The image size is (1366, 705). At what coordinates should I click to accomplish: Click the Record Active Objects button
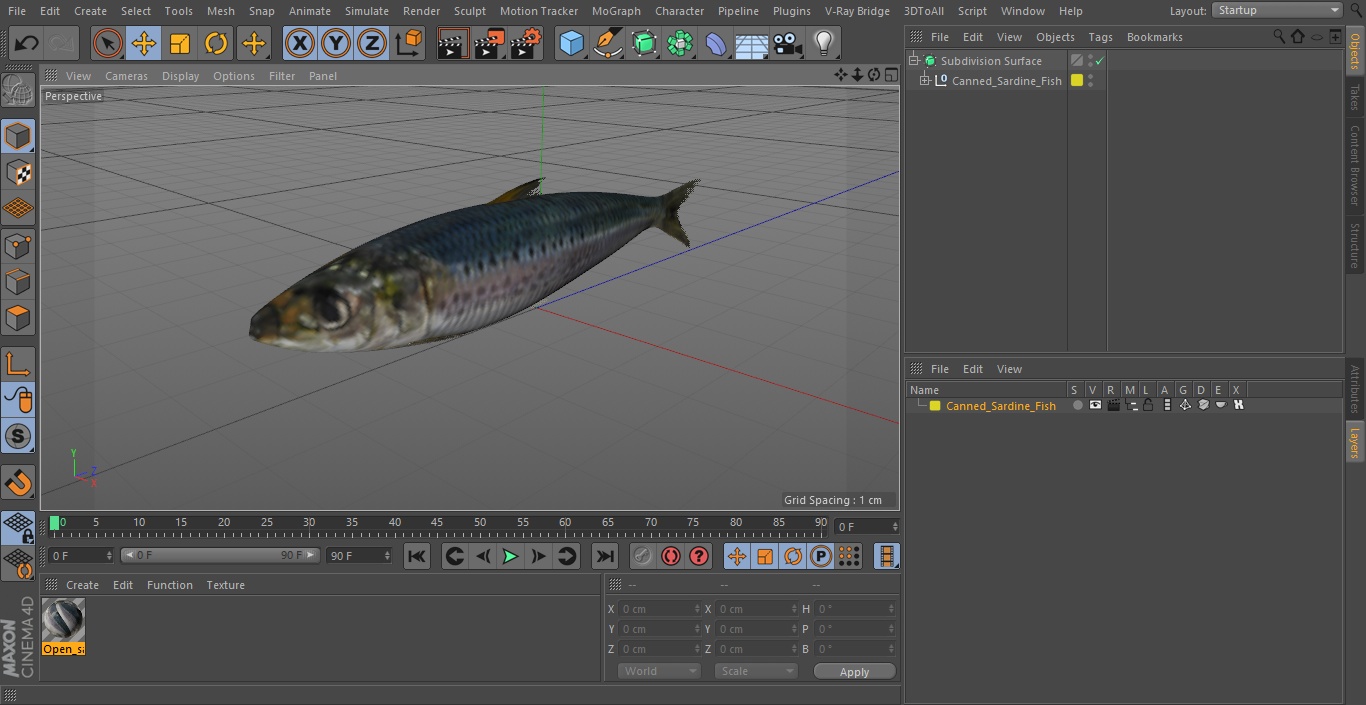tap(643, 556)
